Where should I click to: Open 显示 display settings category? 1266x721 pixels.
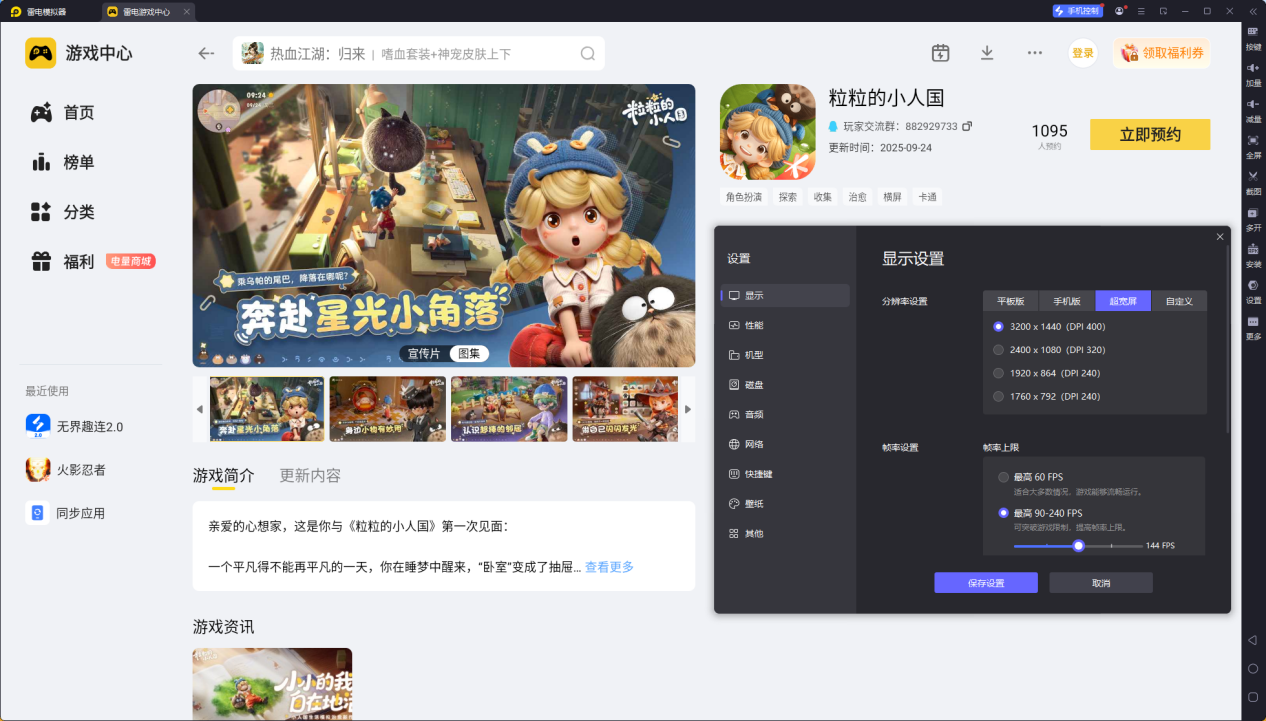click(785, 295)
